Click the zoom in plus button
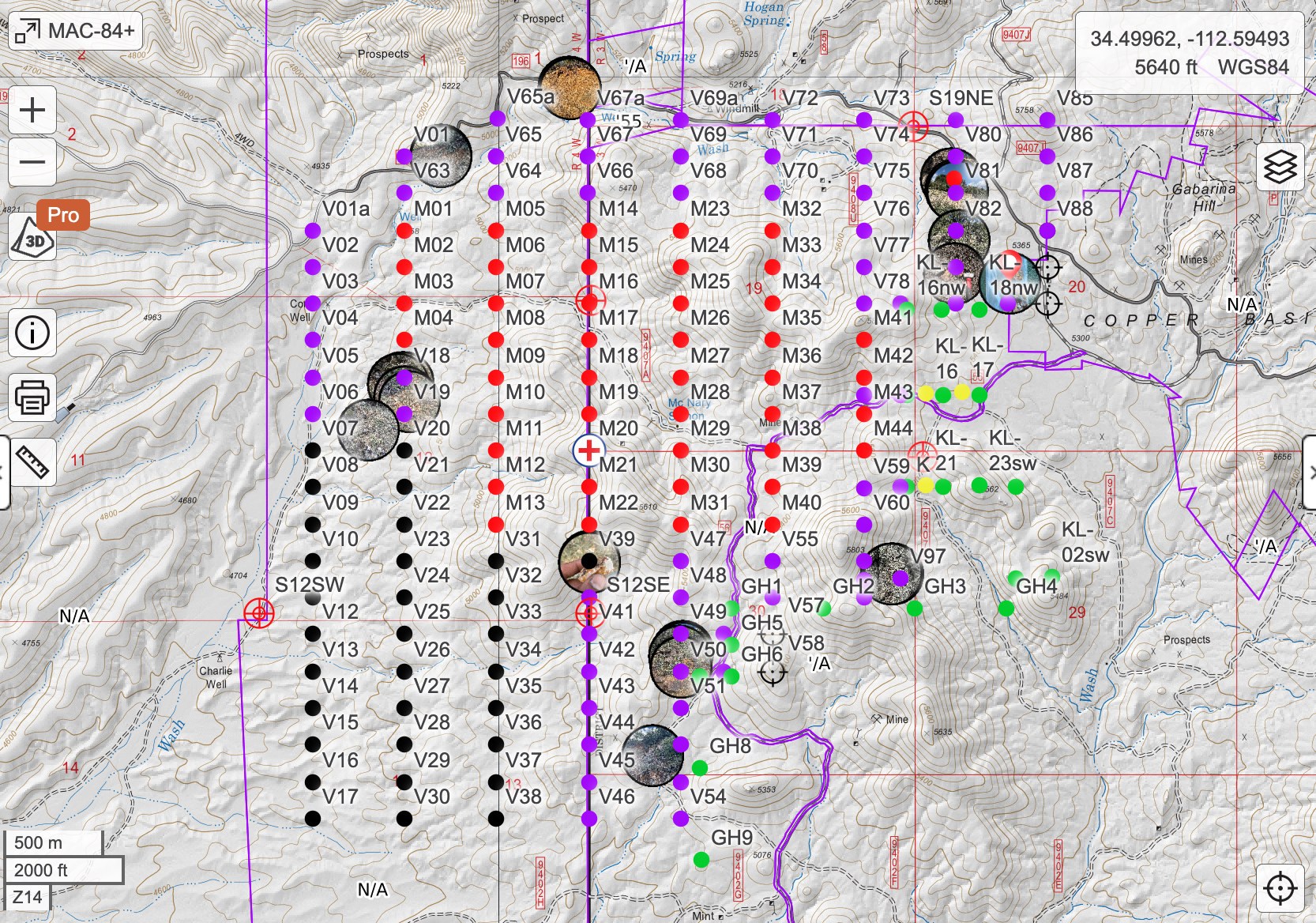 pyautogui.click(x=32, y=110)
